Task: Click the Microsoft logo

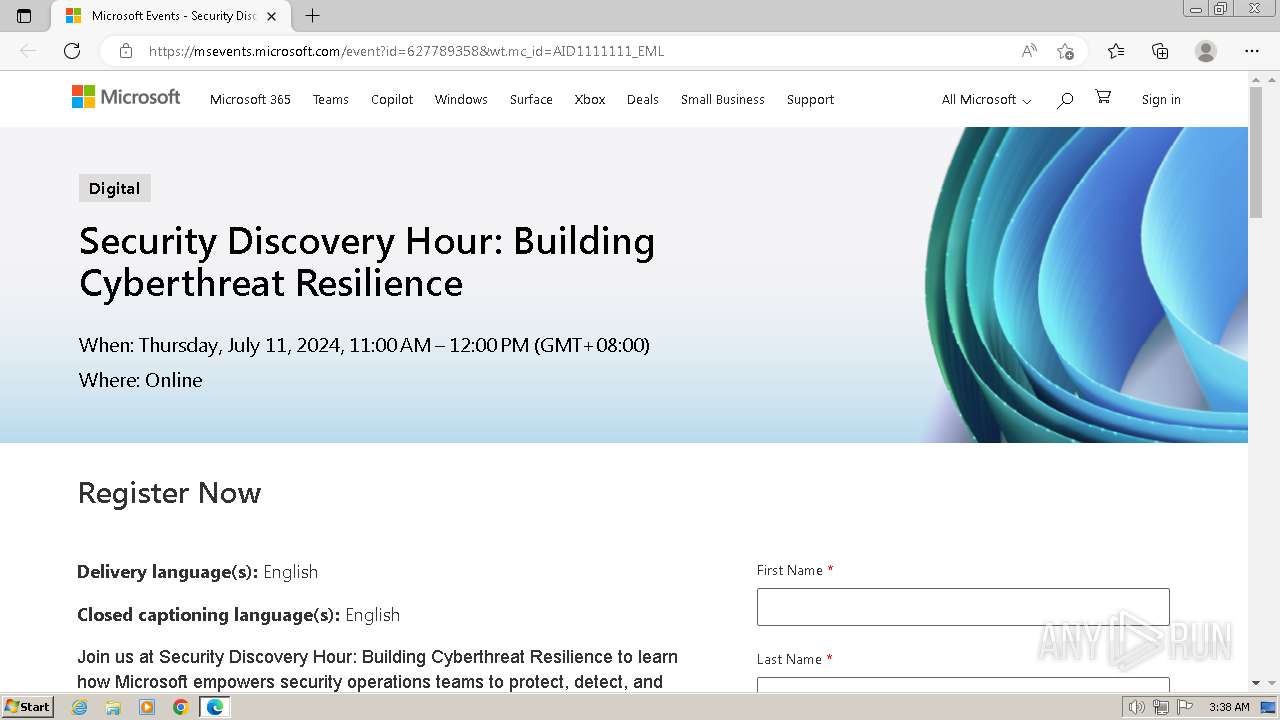Action: 126,97
